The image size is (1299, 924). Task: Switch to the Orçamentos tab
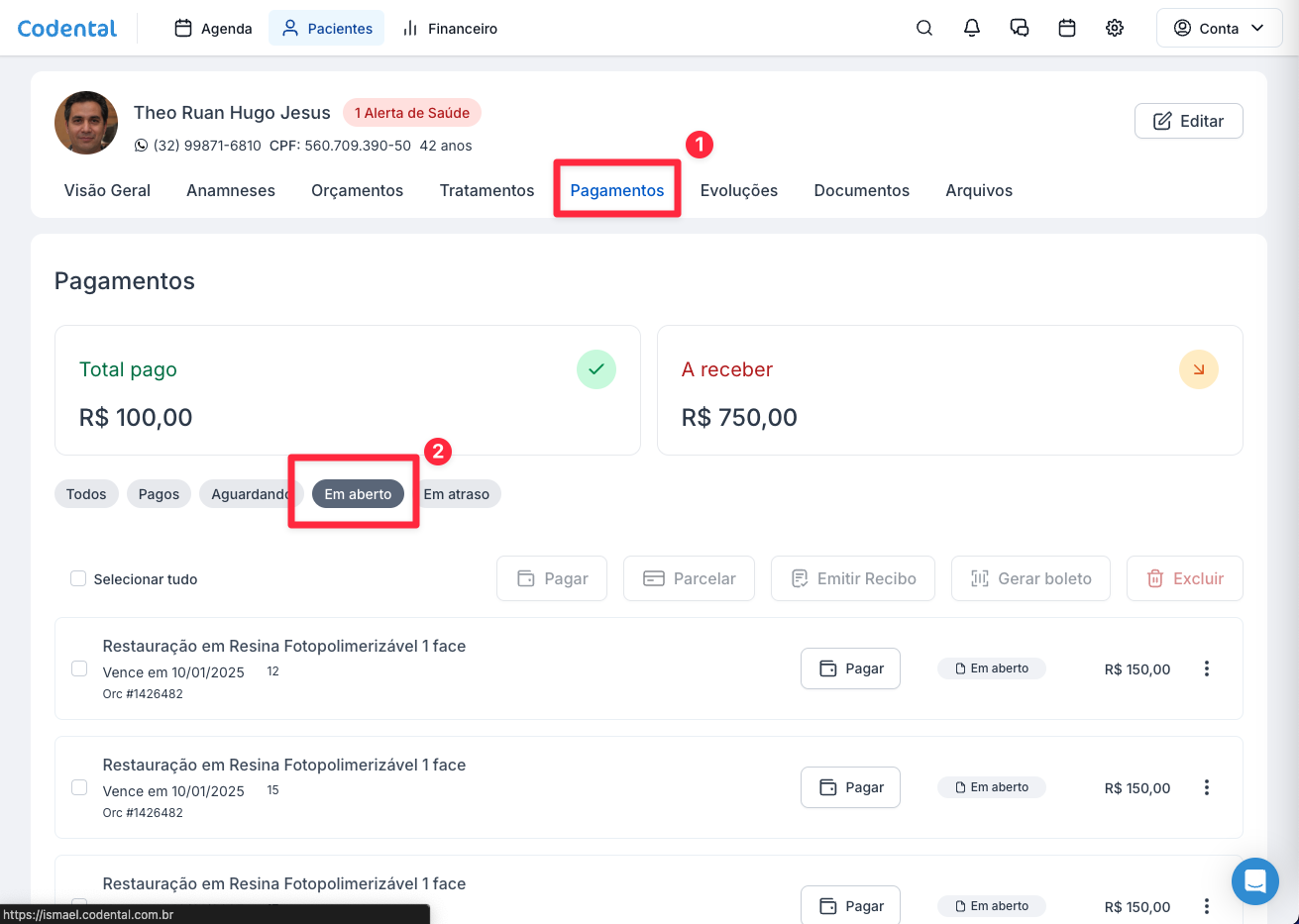pyautogui.click(x=357, y=190)
